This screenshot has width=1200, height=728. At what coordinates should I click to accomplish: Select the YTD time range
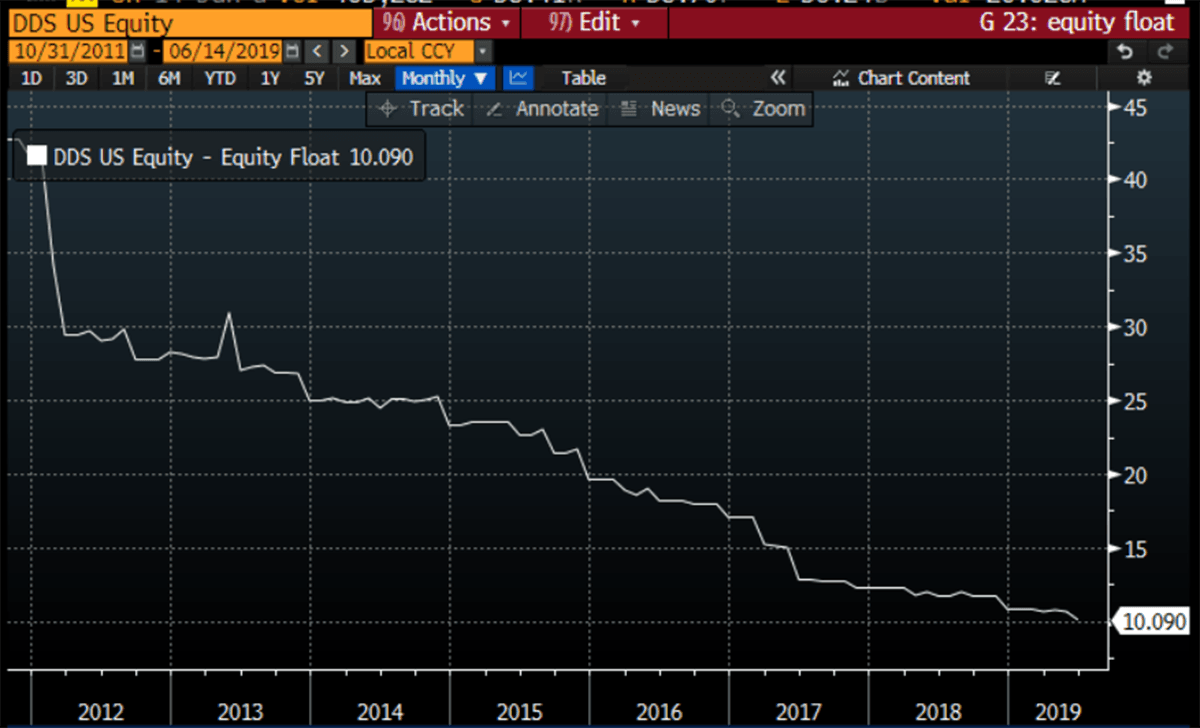coord(220,78)
